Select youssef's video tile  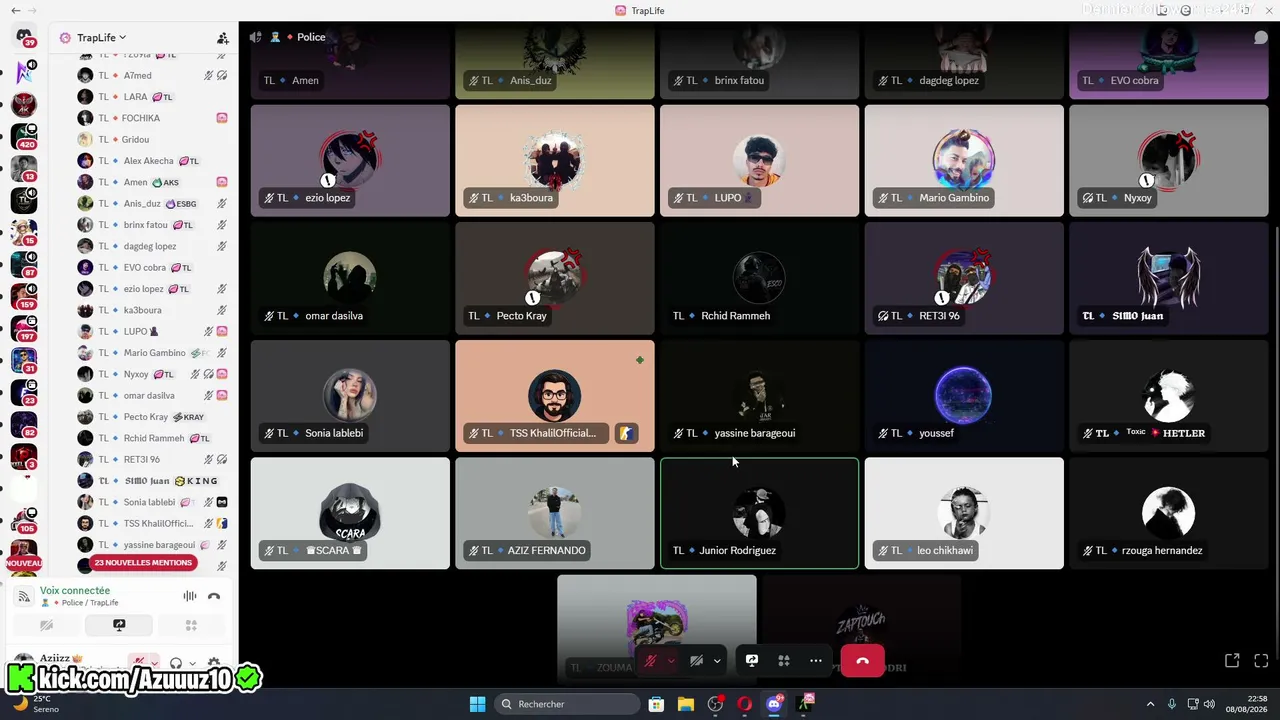point(964,396)
